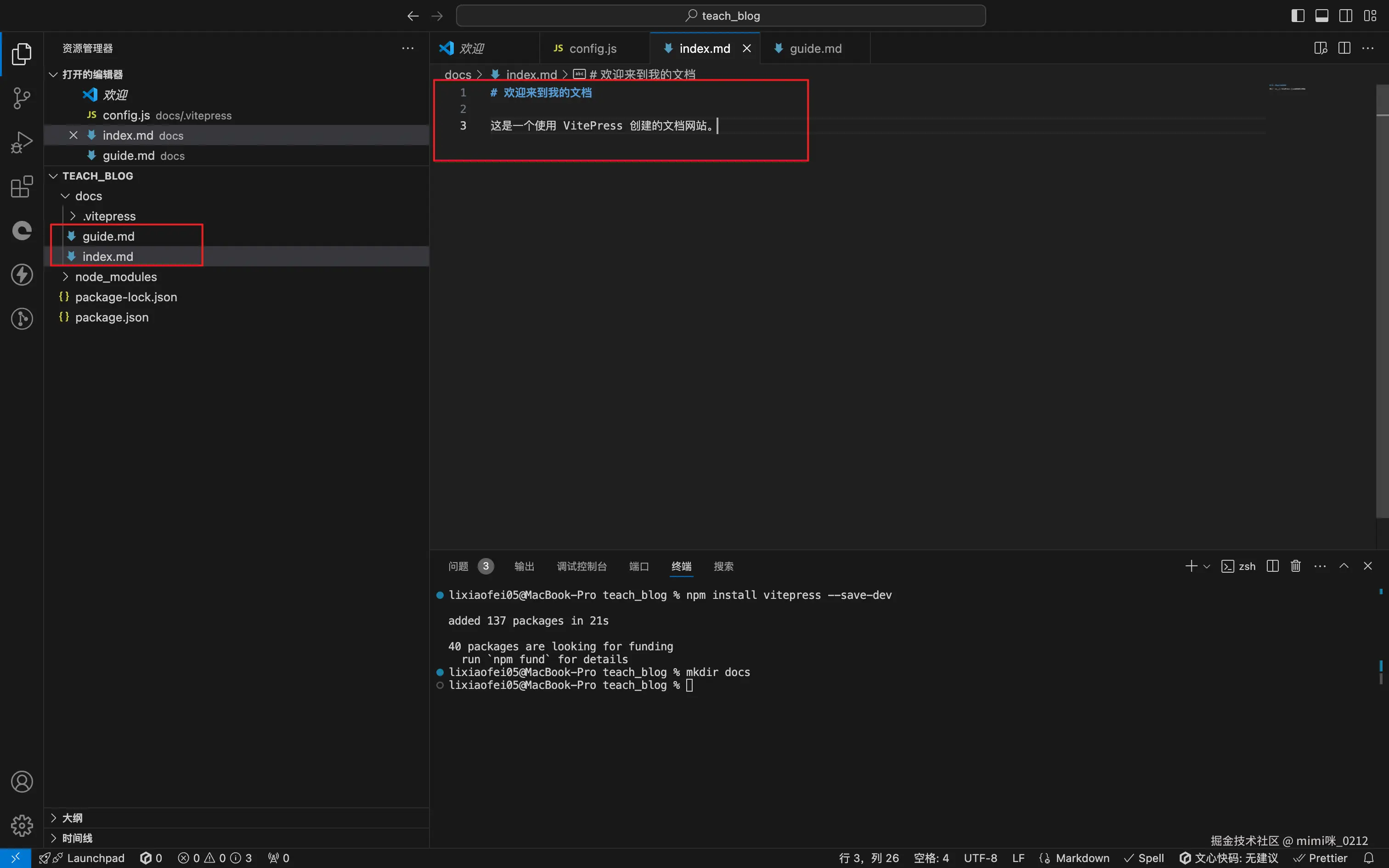Switch to the config.js editor tab
The width and height of the screenshot is (1389, 868).
[x=593, y=48]
